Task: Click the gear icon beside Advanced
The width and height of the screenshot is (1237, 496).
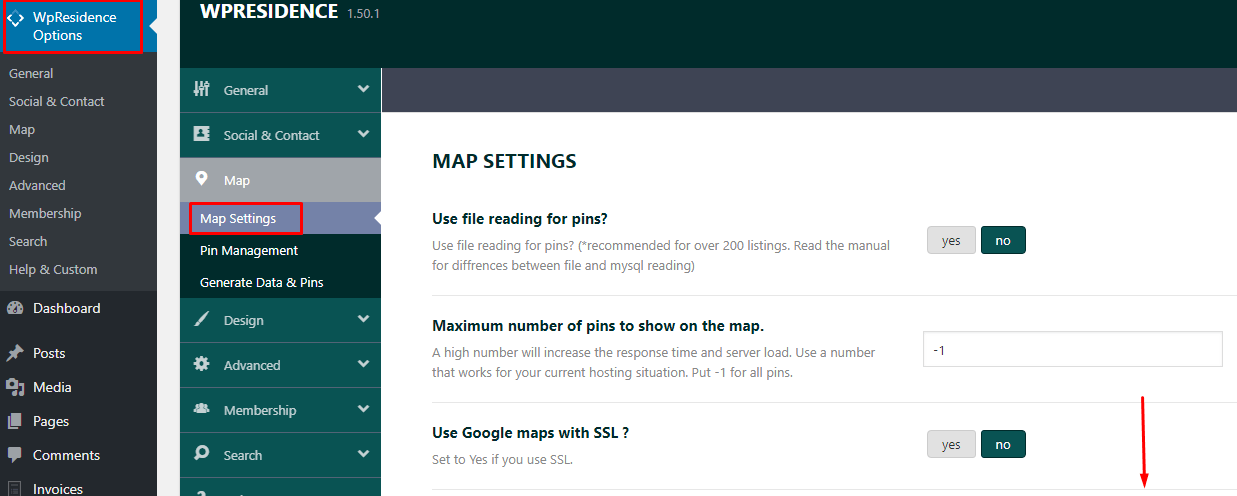Action: pos(201,364)
